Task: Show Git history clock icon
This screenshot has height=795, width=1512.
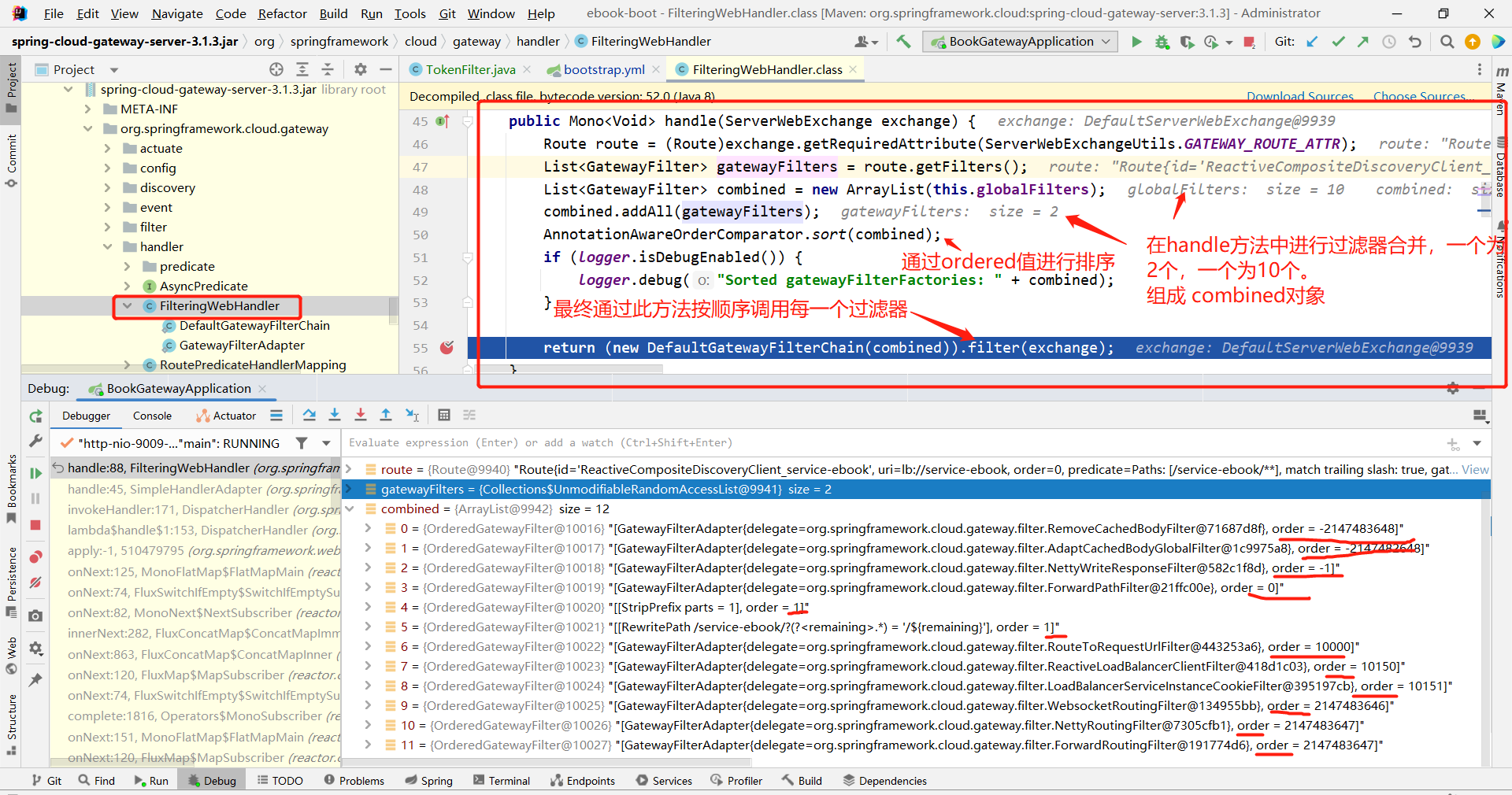Action: coord(1389,42)
